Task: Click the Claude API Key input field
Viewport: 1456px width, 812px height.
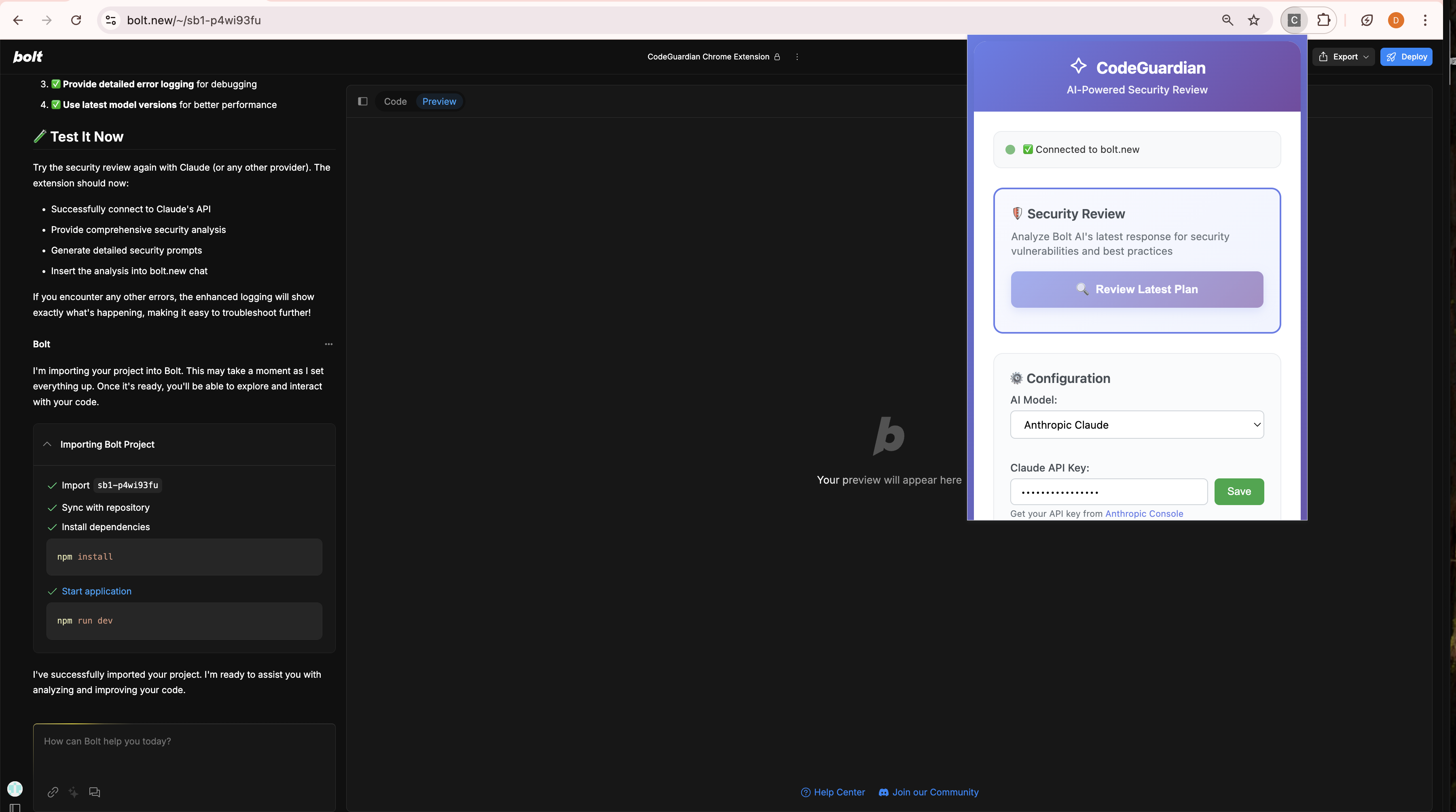Action: pos(1109,492)
